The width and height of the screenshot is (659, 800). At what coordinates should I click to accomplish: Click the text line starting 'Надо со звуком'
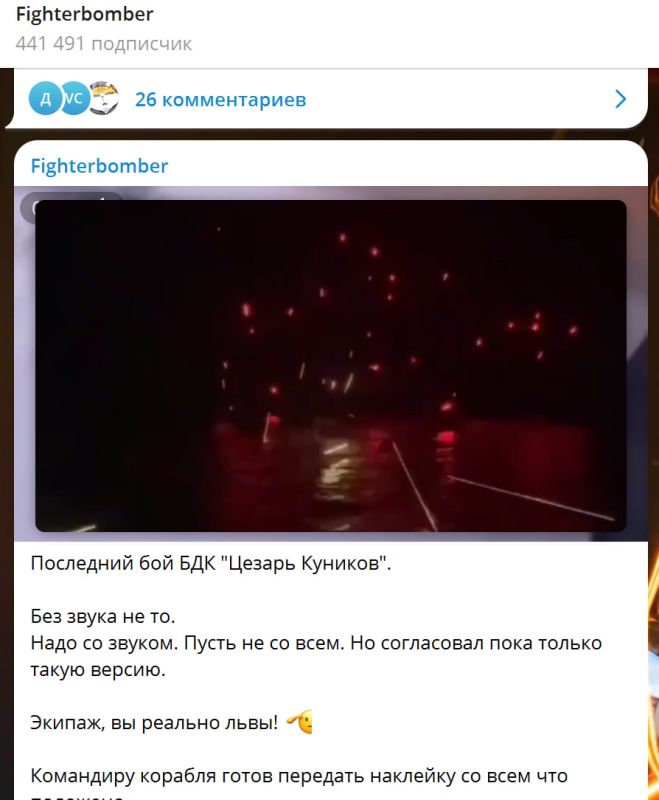pos(316,643)
